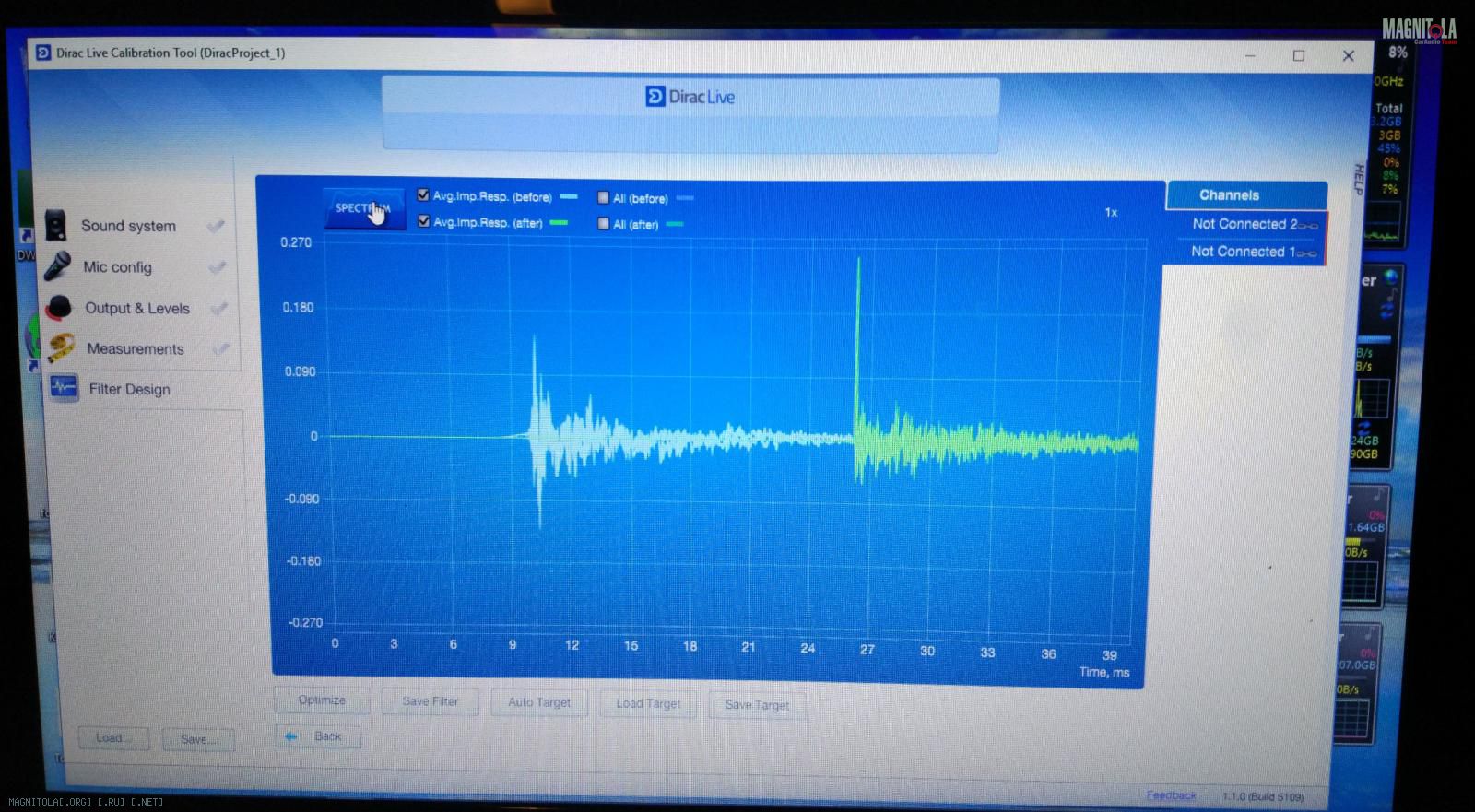Click the Save... project button
This screenshot has width=1475, height=812.
click(198, 739)
